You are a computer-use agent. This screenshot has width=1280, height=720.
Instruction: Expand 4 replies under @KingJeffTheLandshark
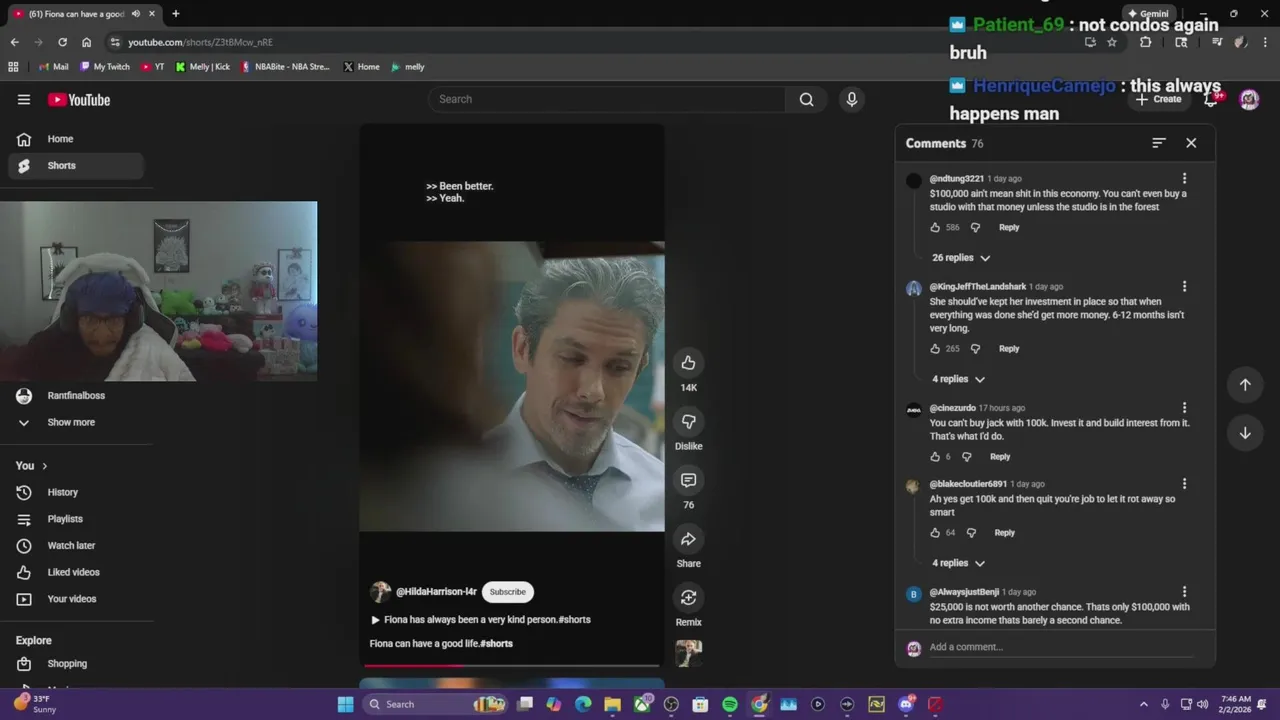point(958,379)
